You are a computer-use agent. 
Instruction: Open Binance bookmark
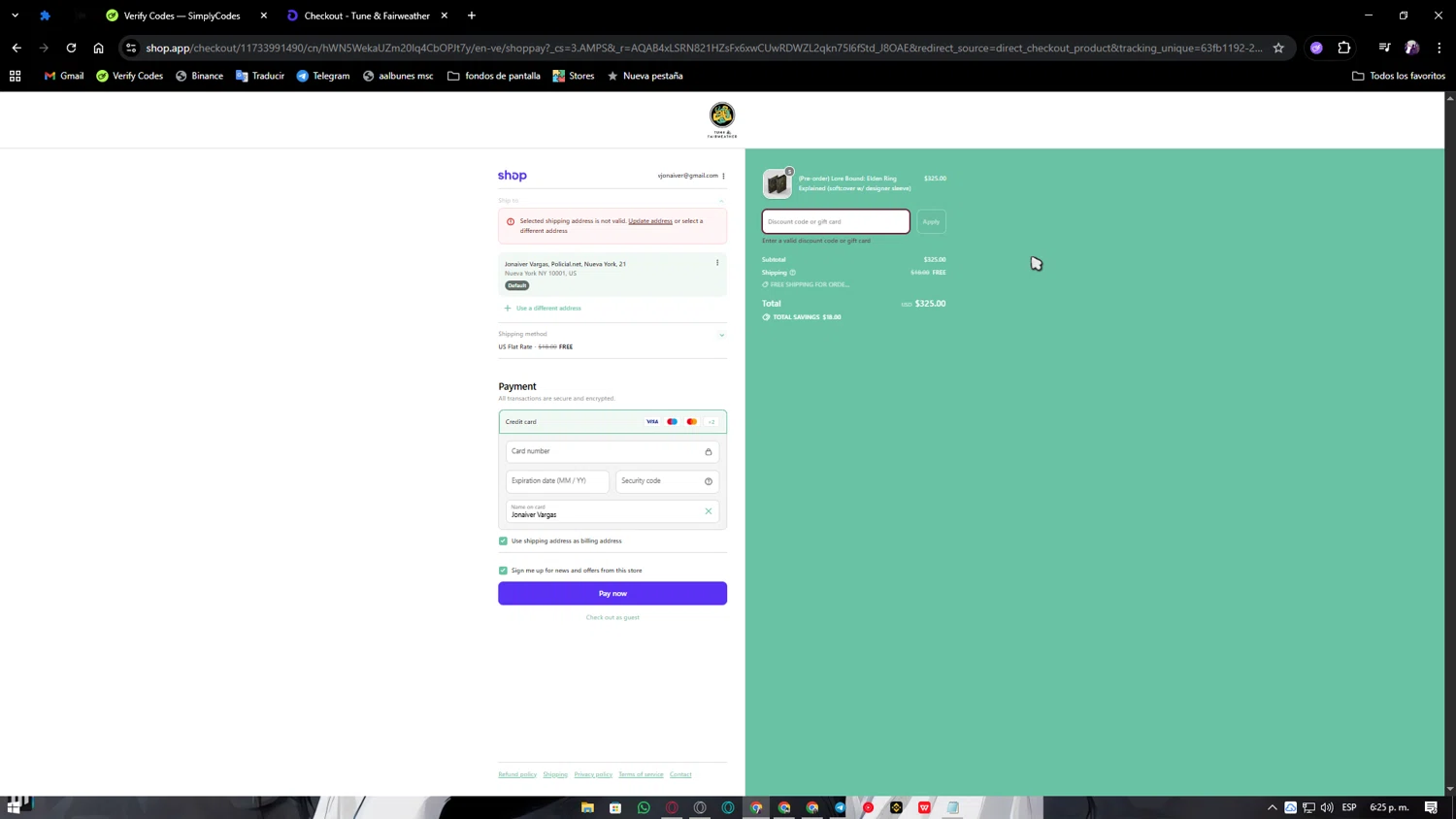pyautogui.click(x=199, y=76)
